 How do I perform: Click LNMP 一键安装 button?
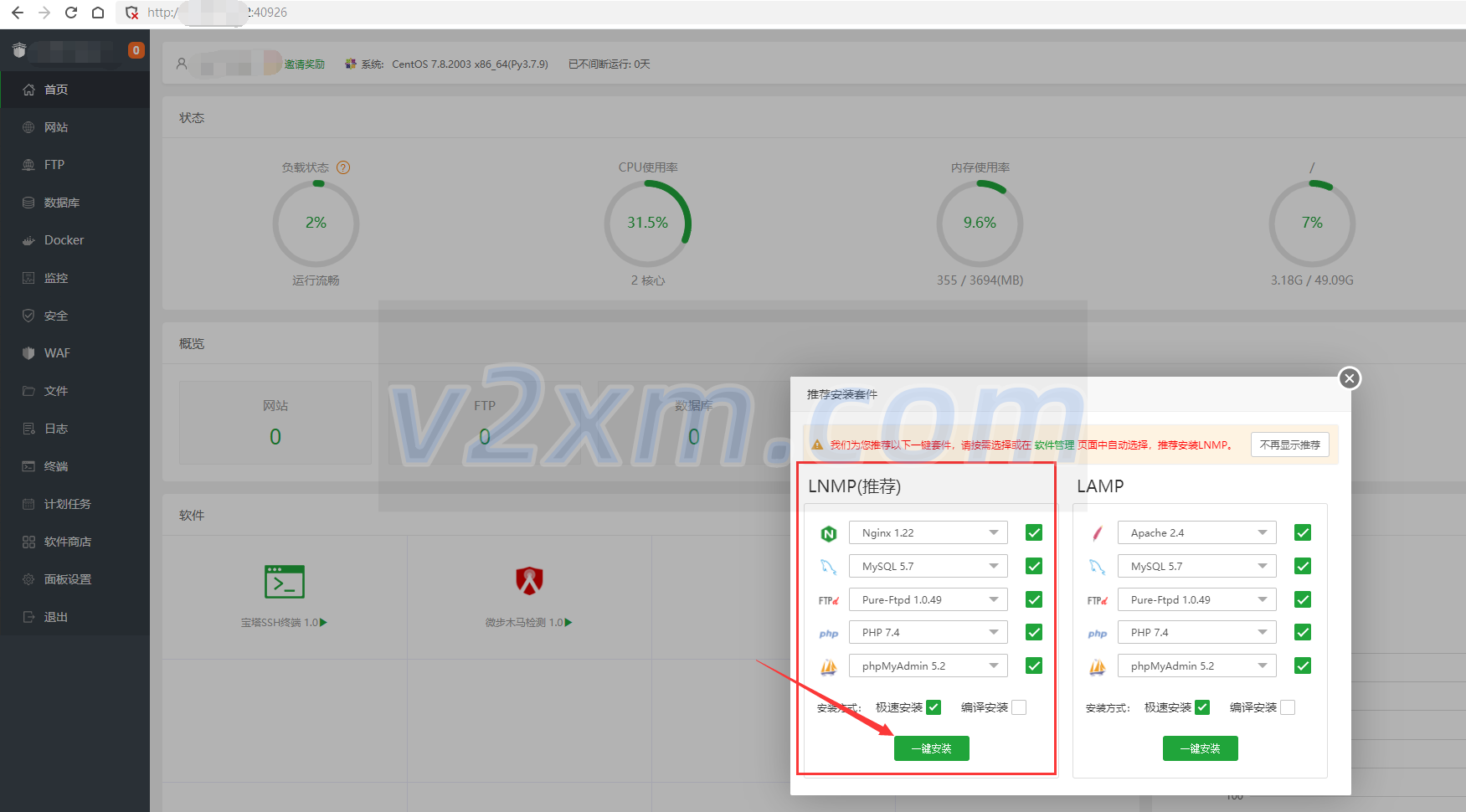[932, 748]
